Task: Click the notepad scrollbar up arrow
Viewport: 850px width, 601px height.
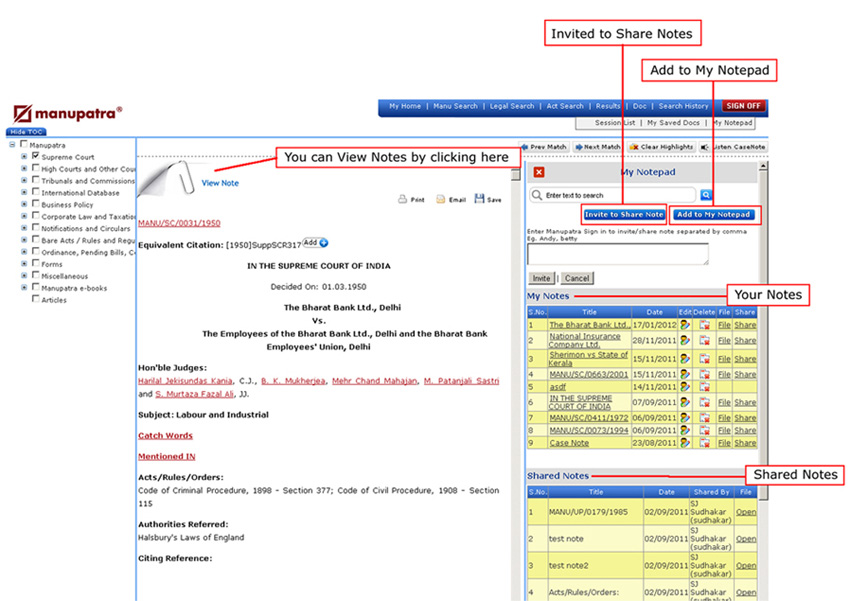Action: (763, 166)
